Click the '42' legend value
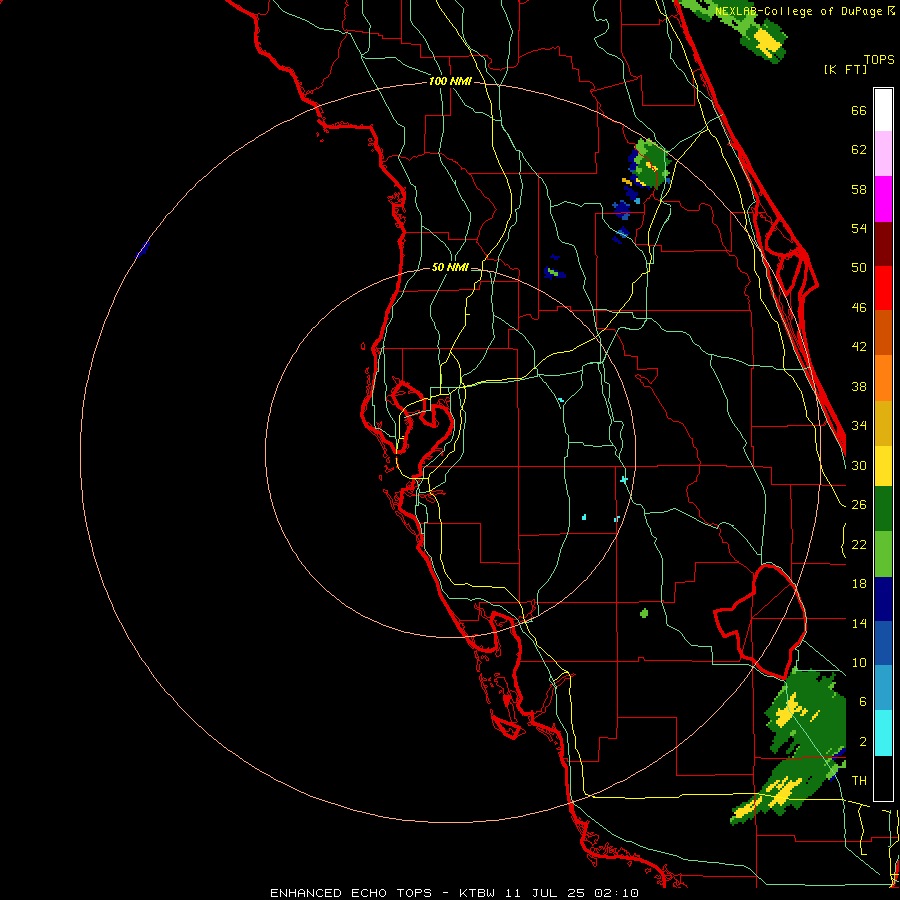The width and height of the screenshot is (900, 900). point(859,347)
